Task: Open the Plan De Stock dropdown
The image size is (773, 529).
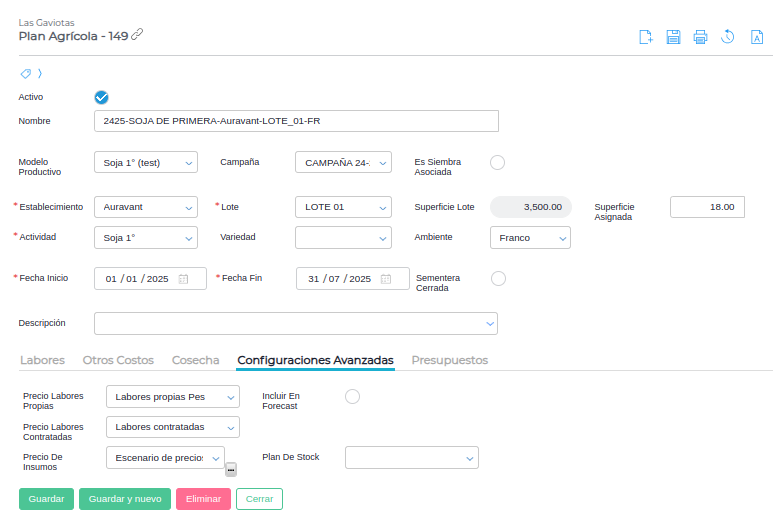Action: 411,457
